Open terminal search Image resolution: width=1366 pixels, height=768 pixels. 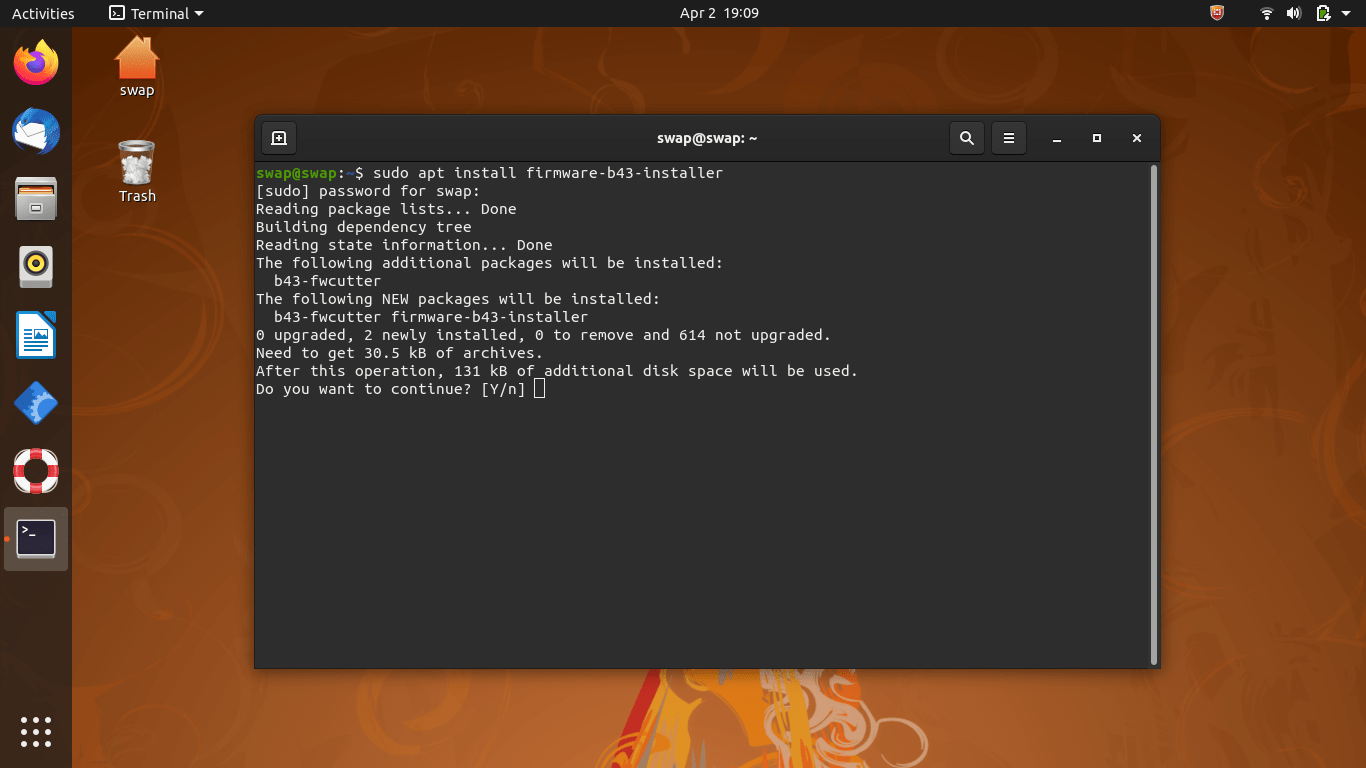(x=966, y=138)
